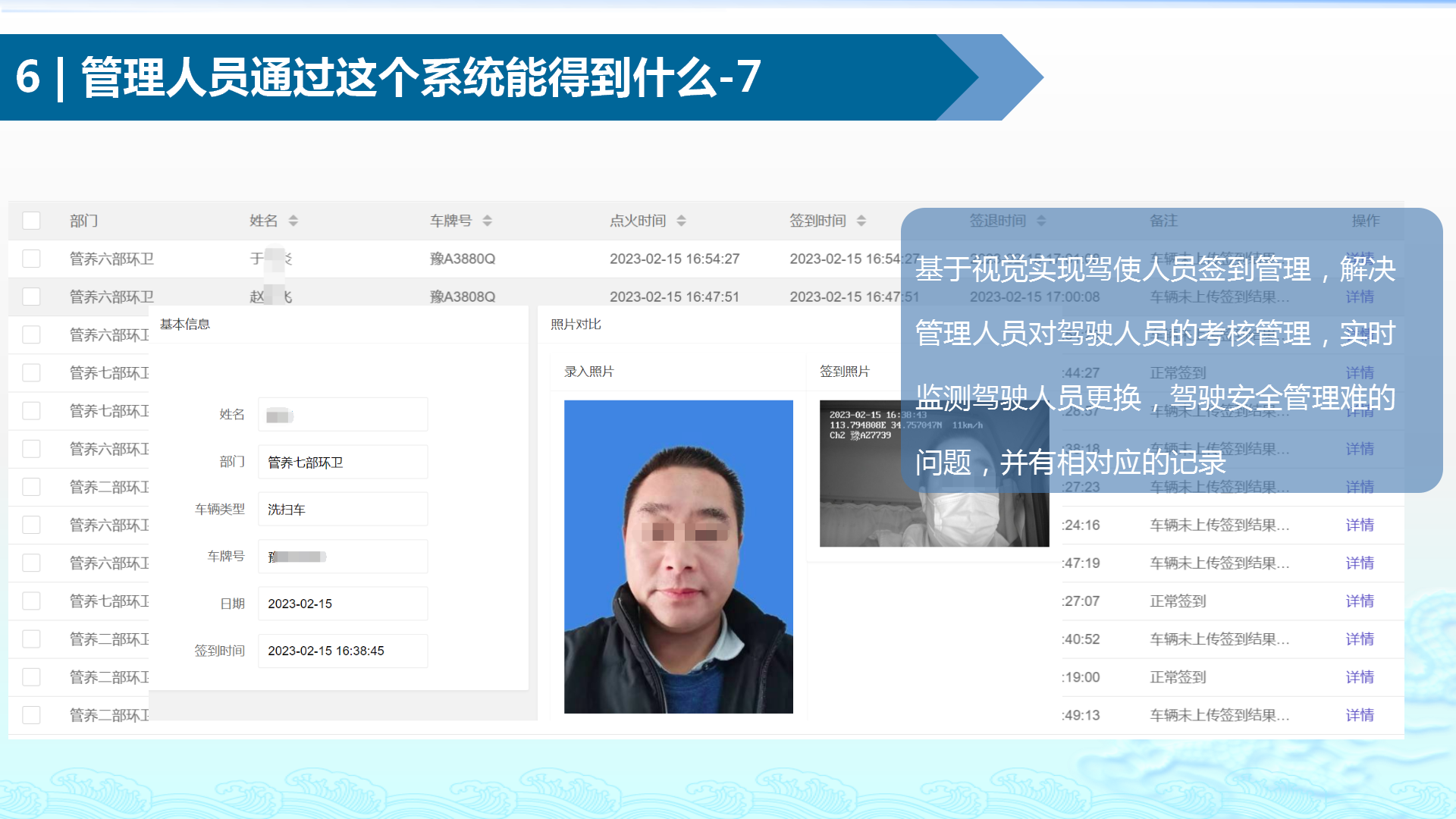Open the 签到照片 camera snapshot

point(934,473)
